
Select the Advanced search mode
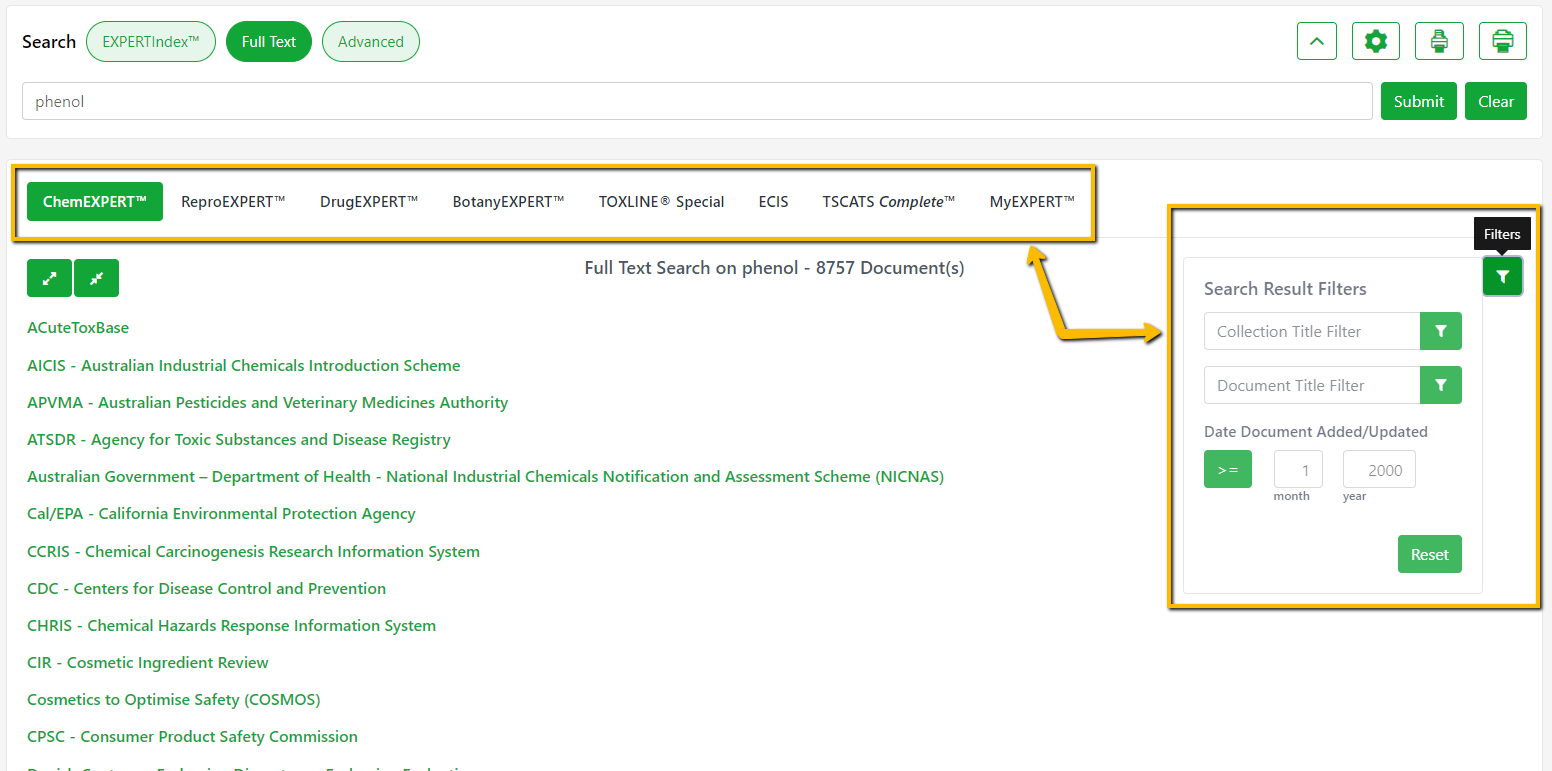pyautogui.click(x=370, y=42)
